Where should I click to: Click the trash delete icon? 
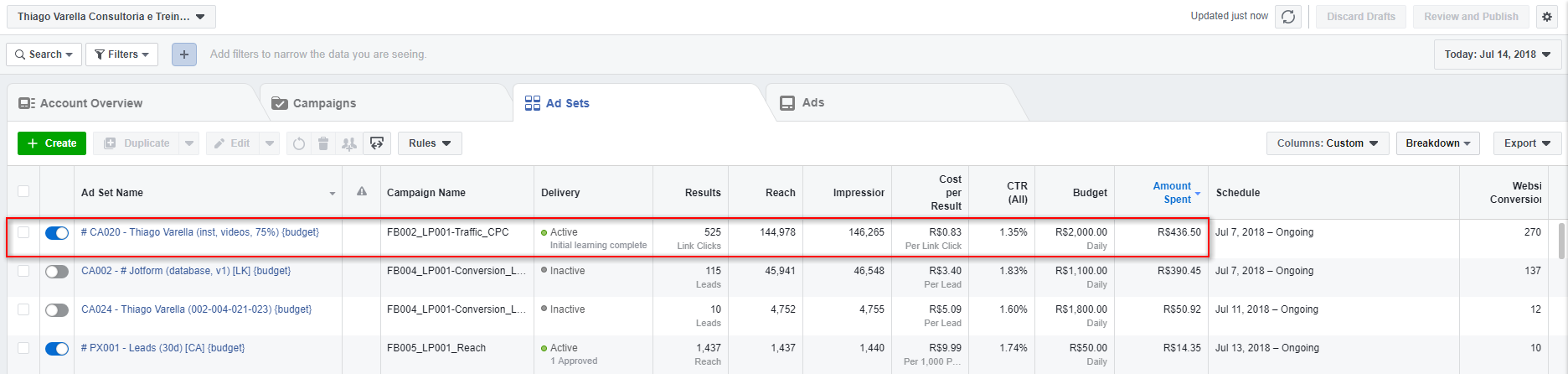(323, 143)
